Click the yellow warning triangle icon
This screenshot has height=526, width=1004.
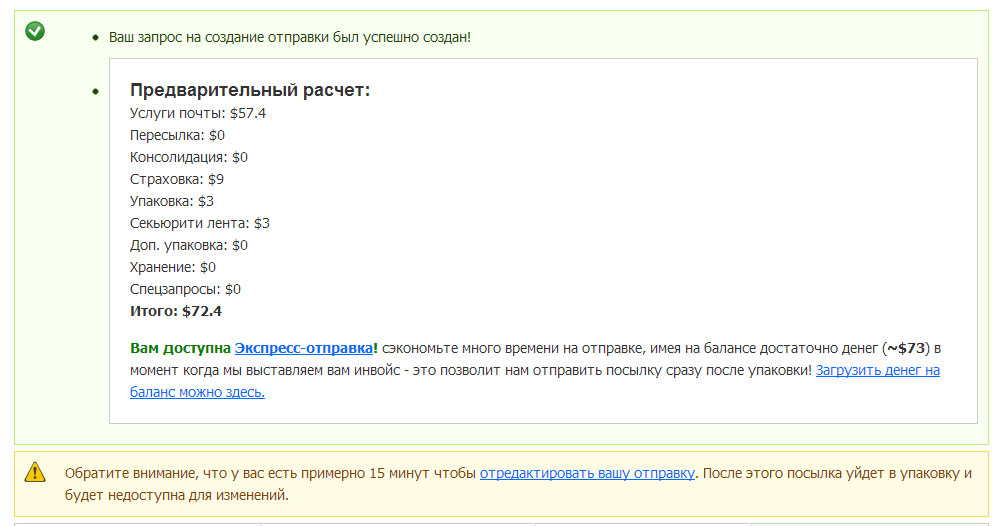click(35, 471)
